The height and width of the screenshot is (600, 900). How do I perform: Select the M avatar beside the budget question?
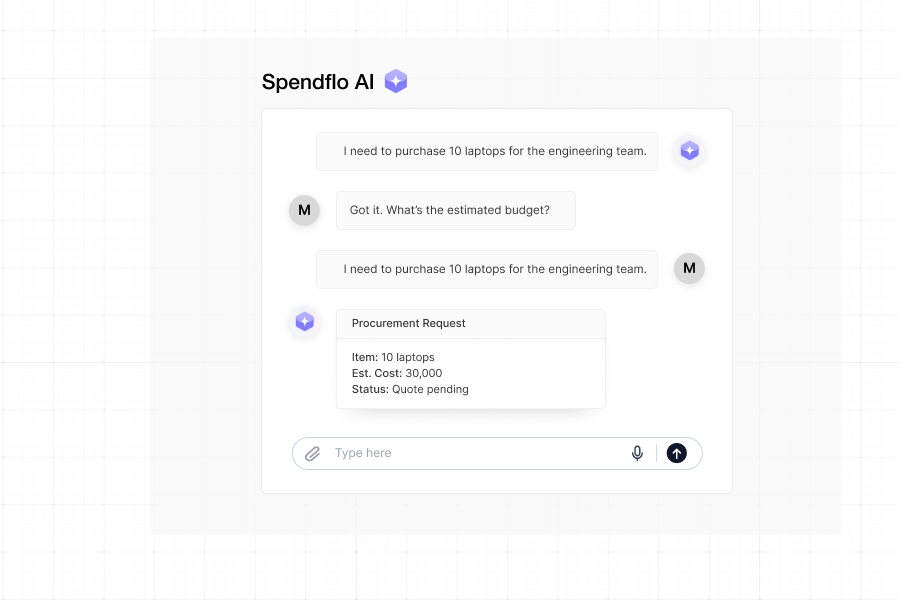(304, 210)
